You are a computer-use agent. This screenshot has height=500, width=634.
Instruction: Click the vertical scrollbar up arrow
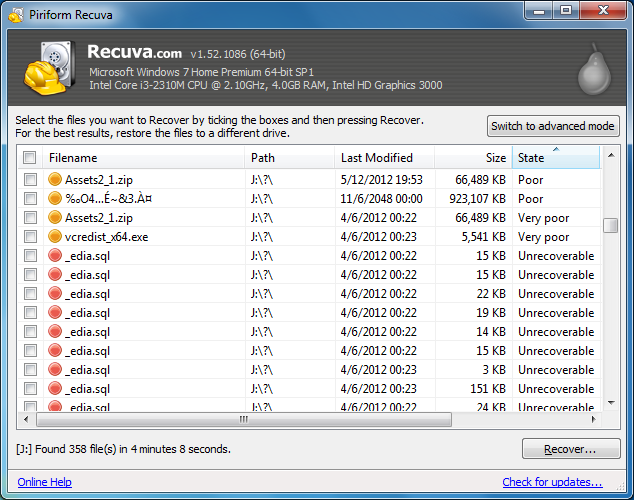611,155
